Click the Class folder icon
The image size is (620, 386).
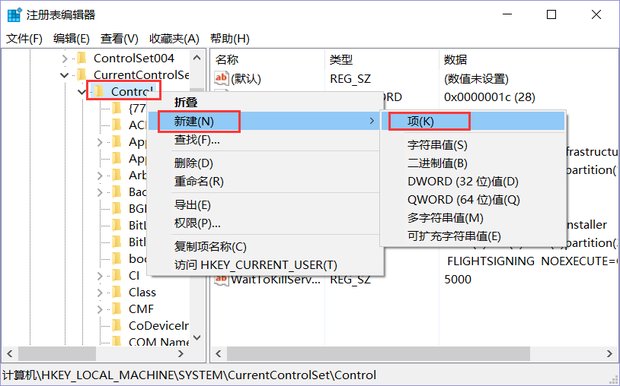point(117,292)
